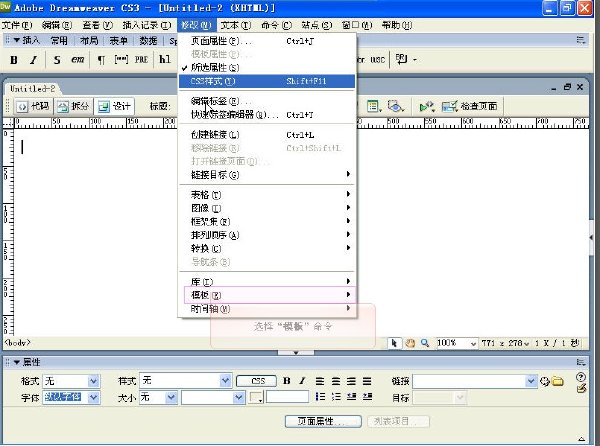The width and height of the screenshot is (600, 446).
Task: Open the 站点(S) menu
Action: [x=316, y=25]
